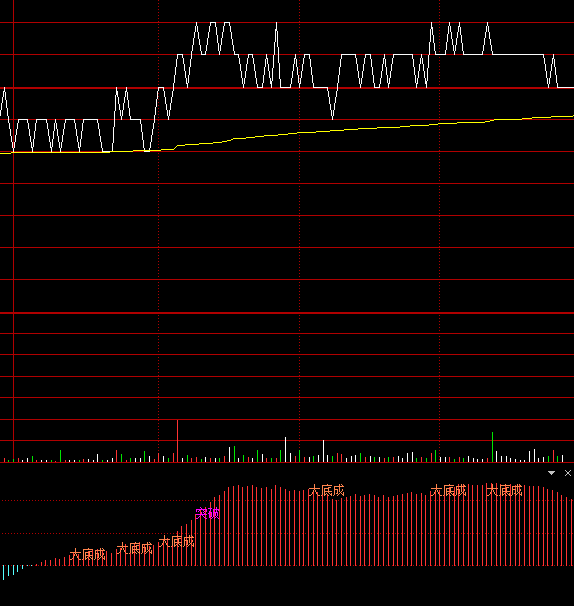Open the indicator panel dropdown triangle

pyautogui.click(x=551, y=473)
